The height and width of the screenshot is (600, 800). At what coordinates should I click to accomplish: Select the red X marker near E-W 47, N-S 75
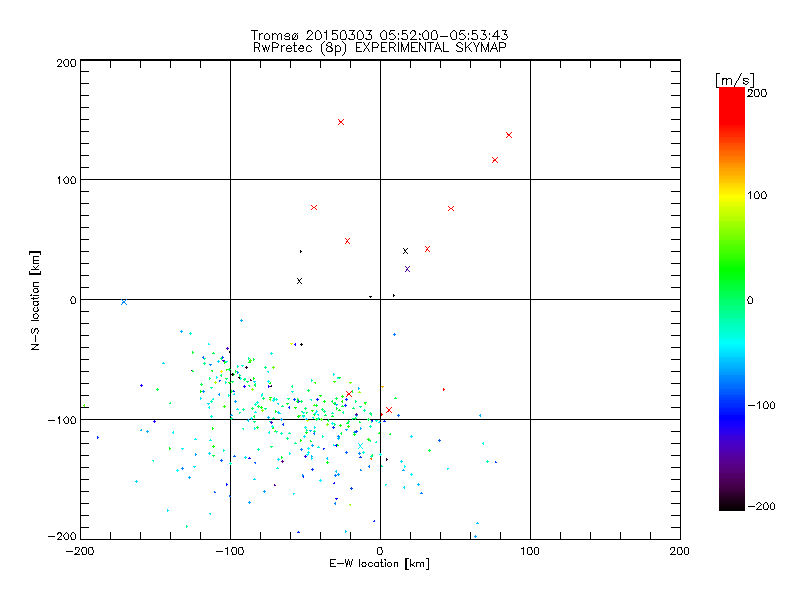(x=451, y=209)
